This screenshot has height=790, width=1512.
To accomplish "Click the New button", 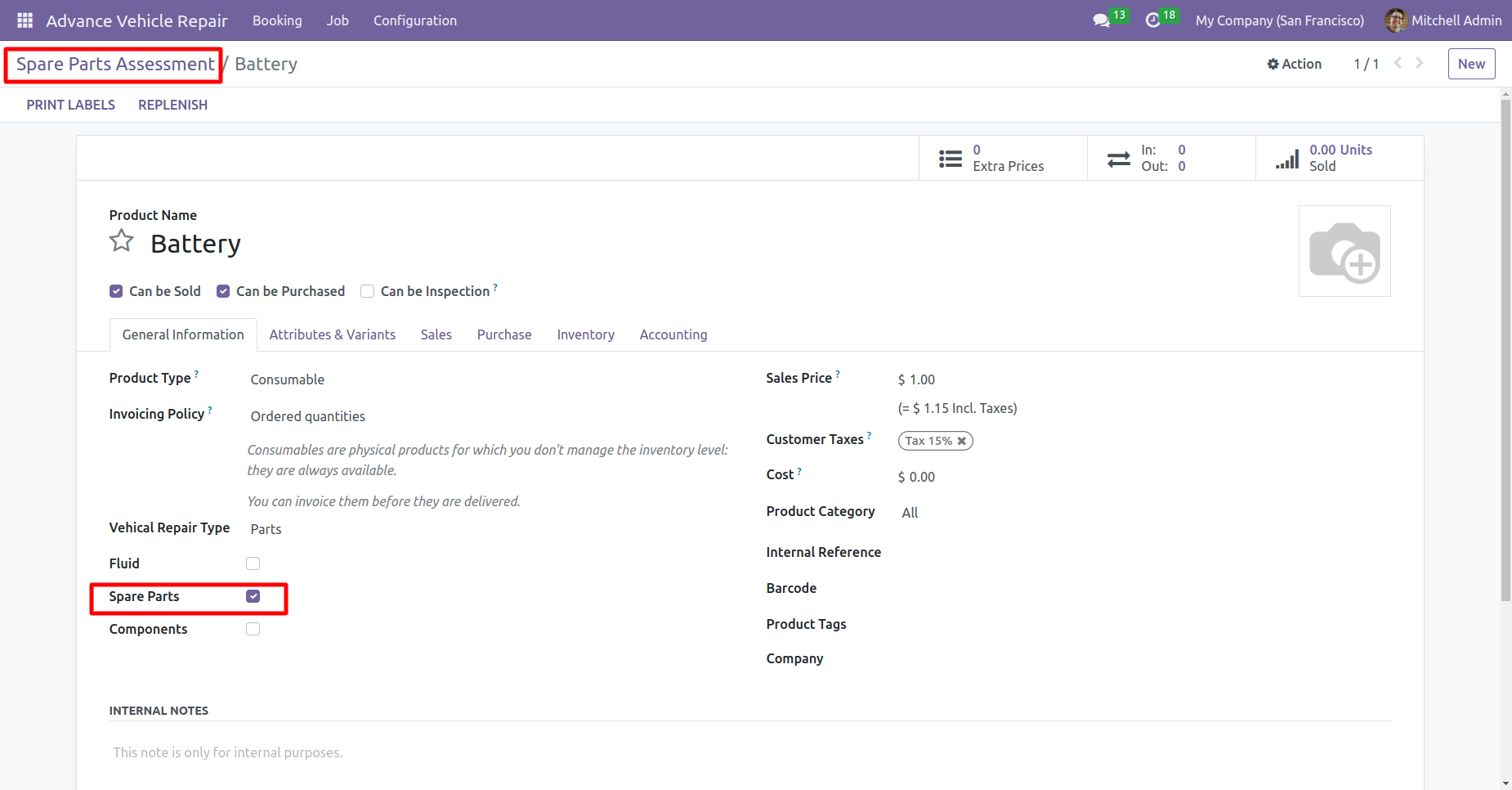I will coord(1471,64).
